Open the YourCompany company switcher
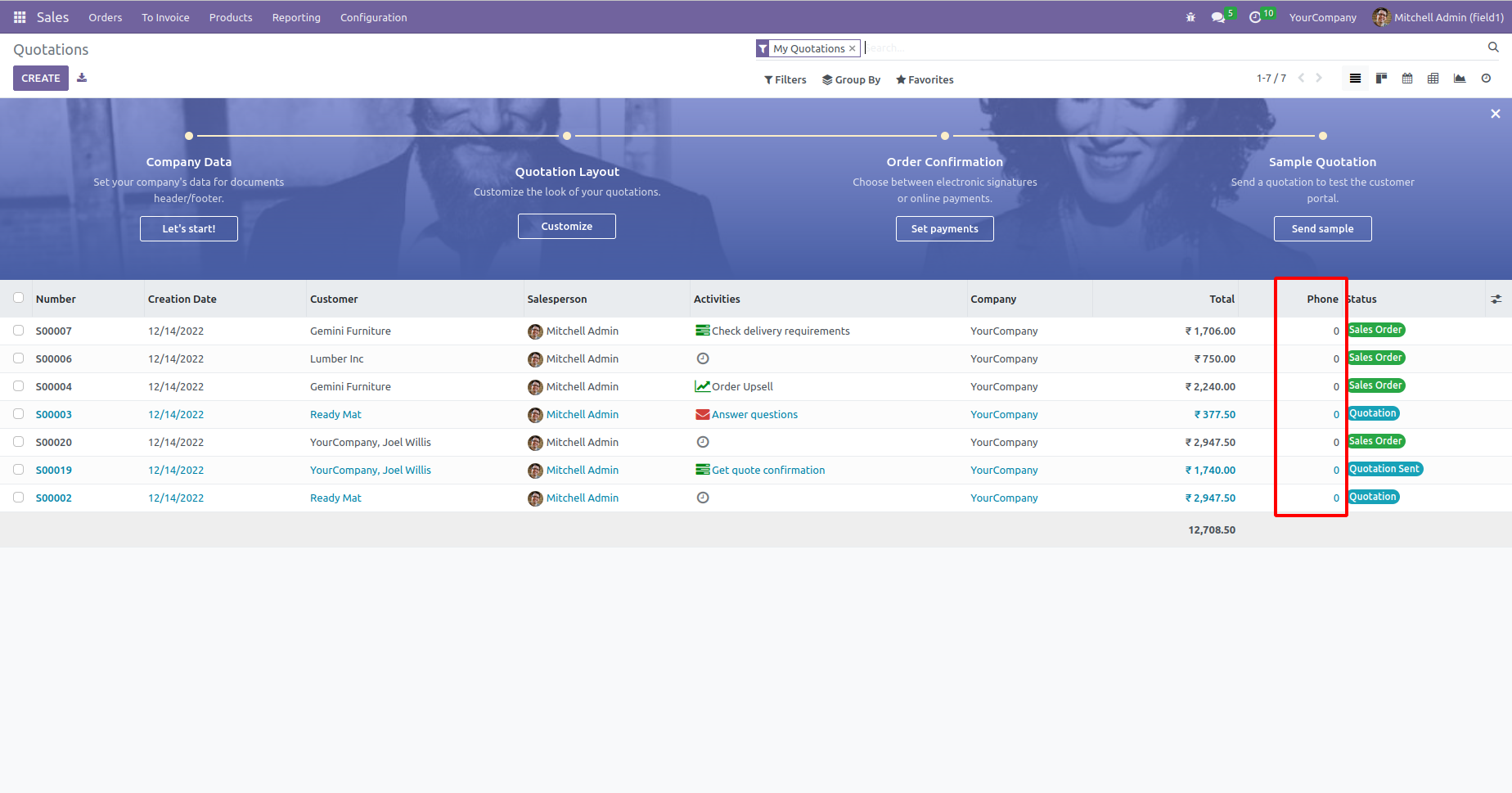1512x793 pixels. [x=1322, y=17]
